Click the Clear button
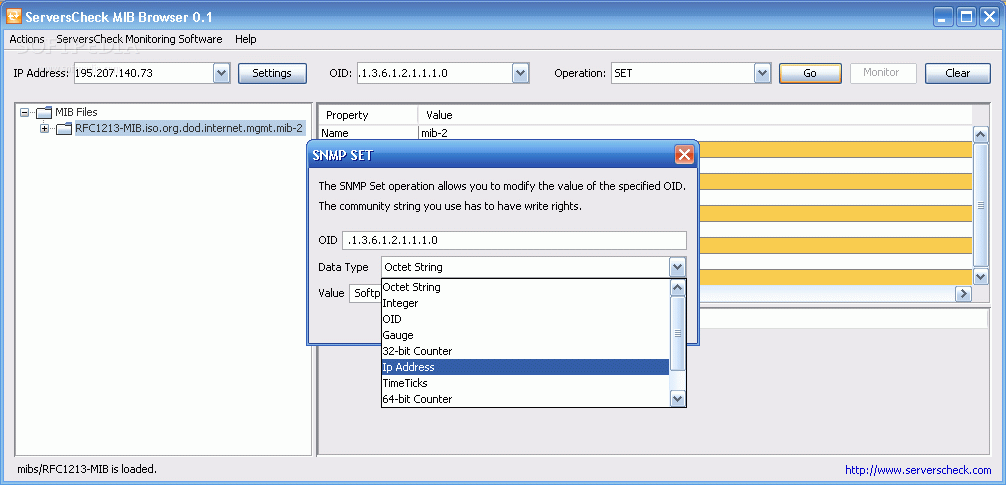Viewport: 1006px width, 485px height. click(957, 73)
